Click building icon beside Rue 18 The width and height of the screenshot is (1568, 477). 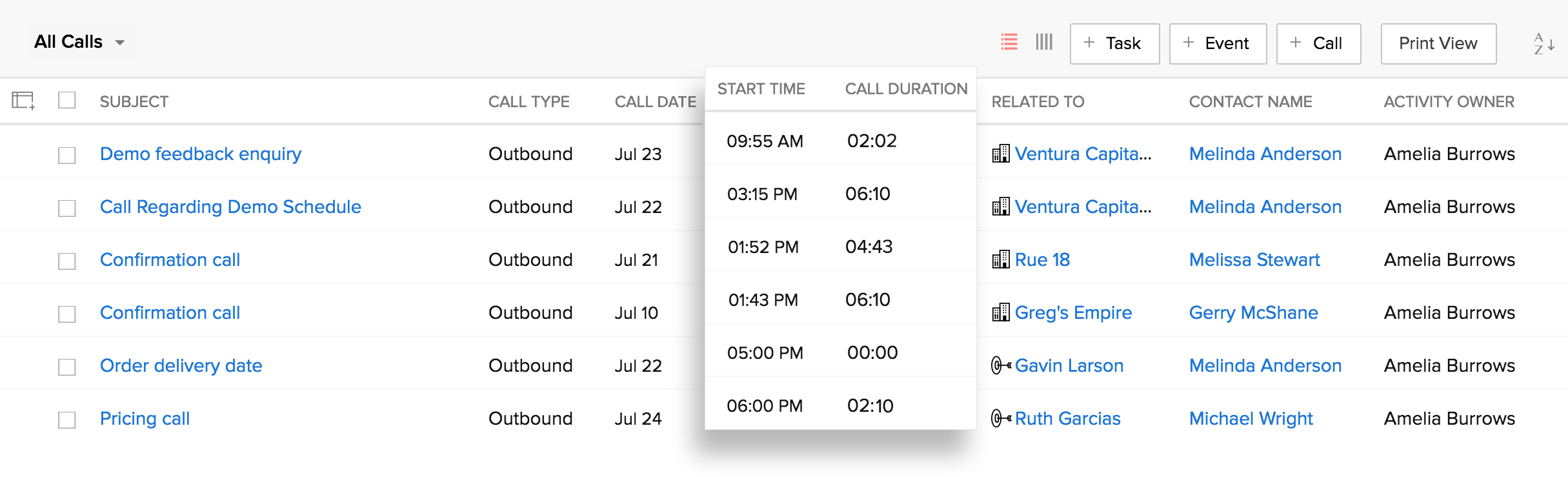click(1001, 259)
